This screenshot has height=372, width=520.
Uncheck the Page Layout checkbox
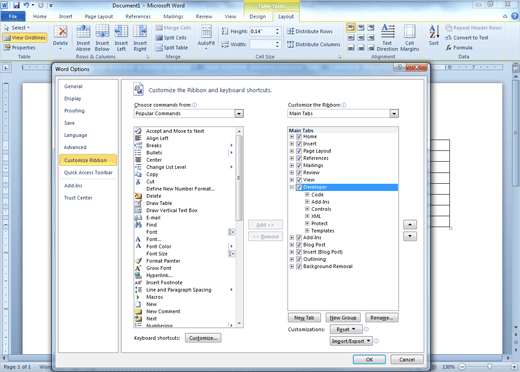(299, 151)
